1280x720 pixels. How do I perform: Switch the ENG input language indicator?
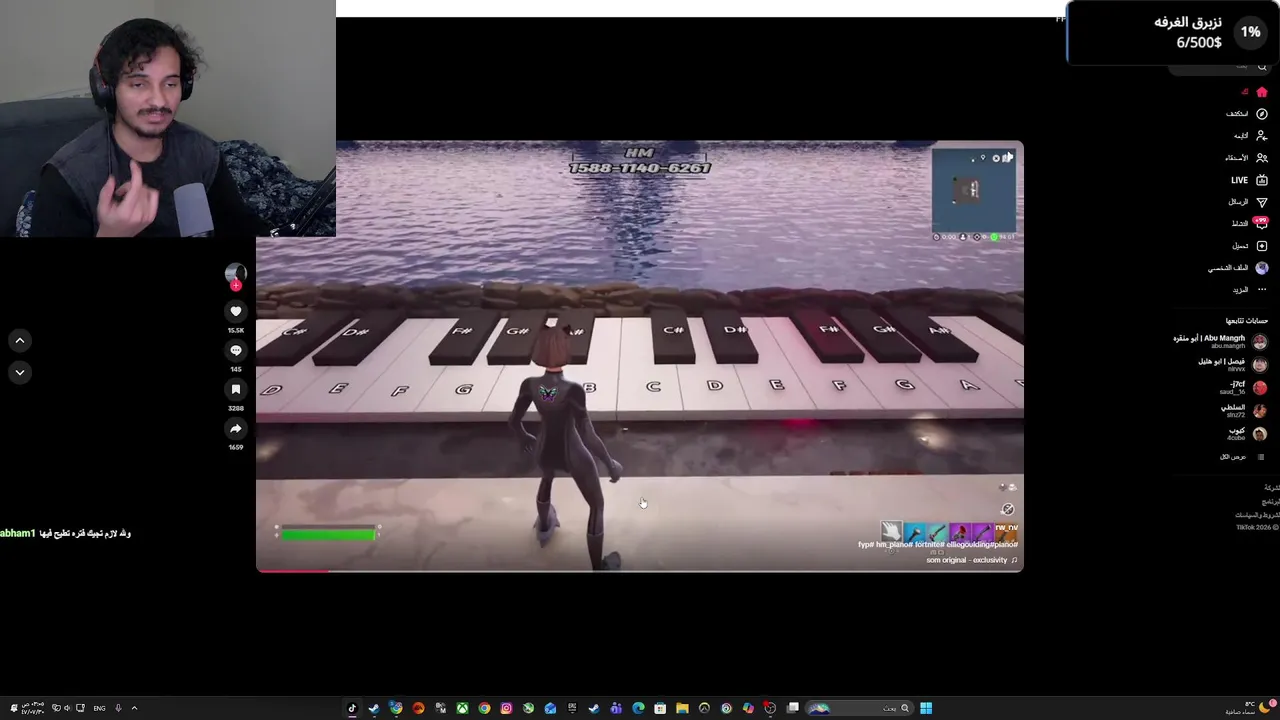tap(99, 708)
